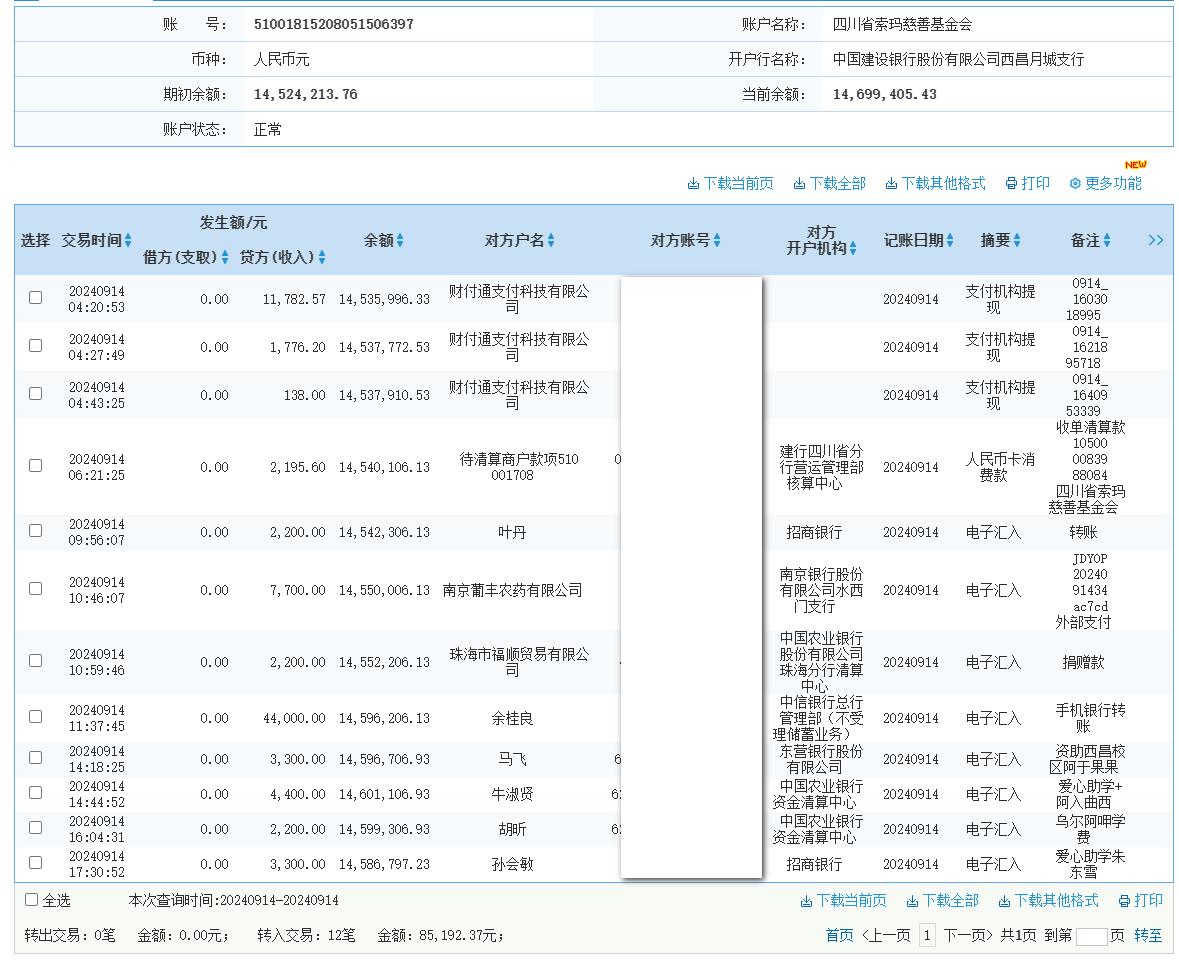This screenshot has width=1179, height=961.
Task: Select the 胡昕 transaction checkbox
Action: pyautogui.click(x=35, y=828)
